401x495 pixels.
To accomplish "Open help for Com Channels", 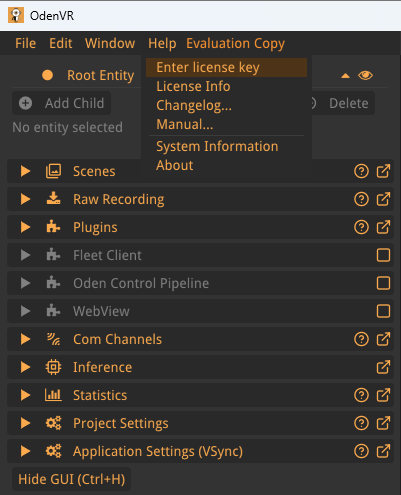I will click(361, 339).
